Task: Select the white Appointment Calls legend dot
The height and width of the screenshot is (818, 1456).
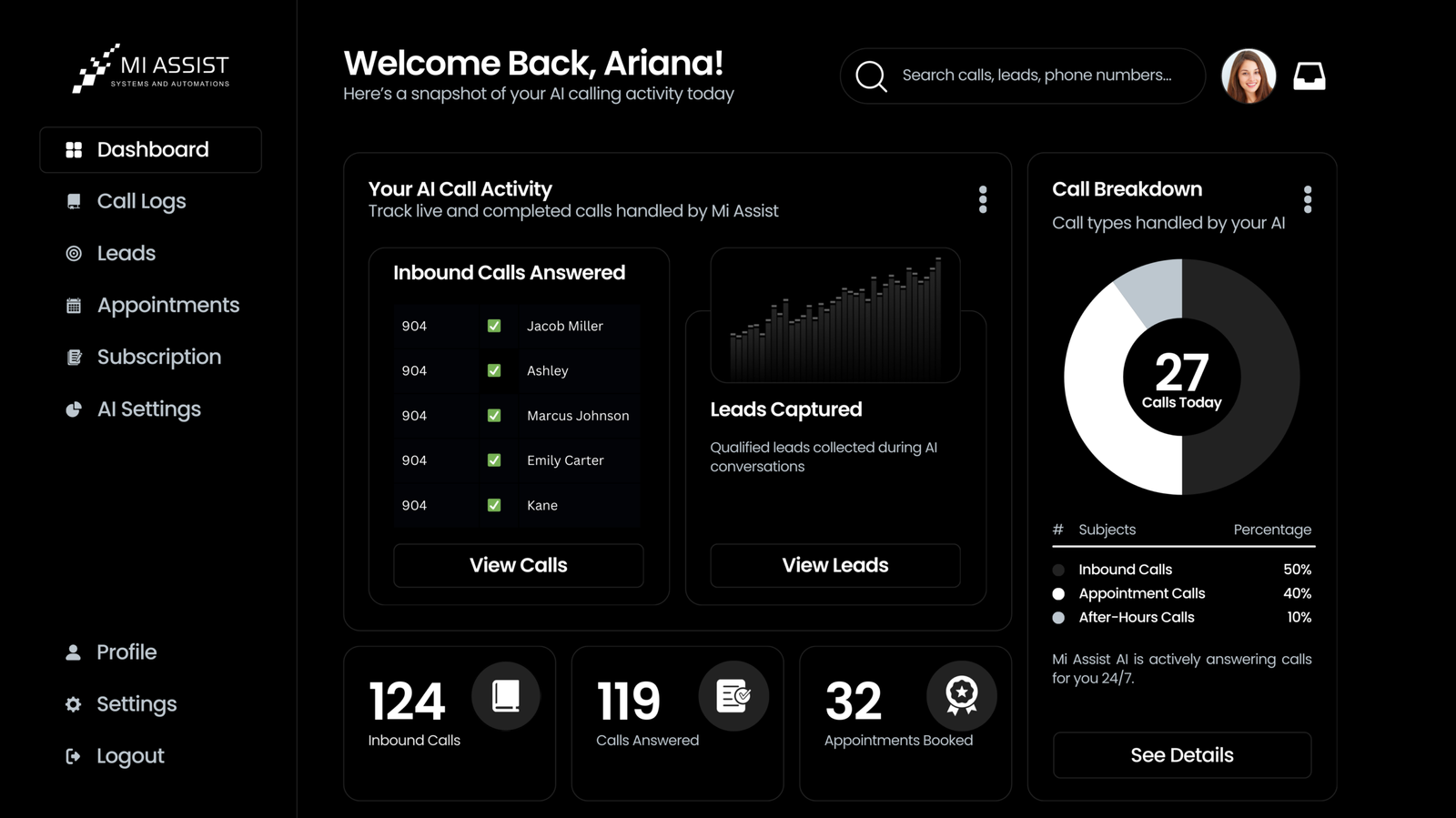Action: tap(1058, 593)
